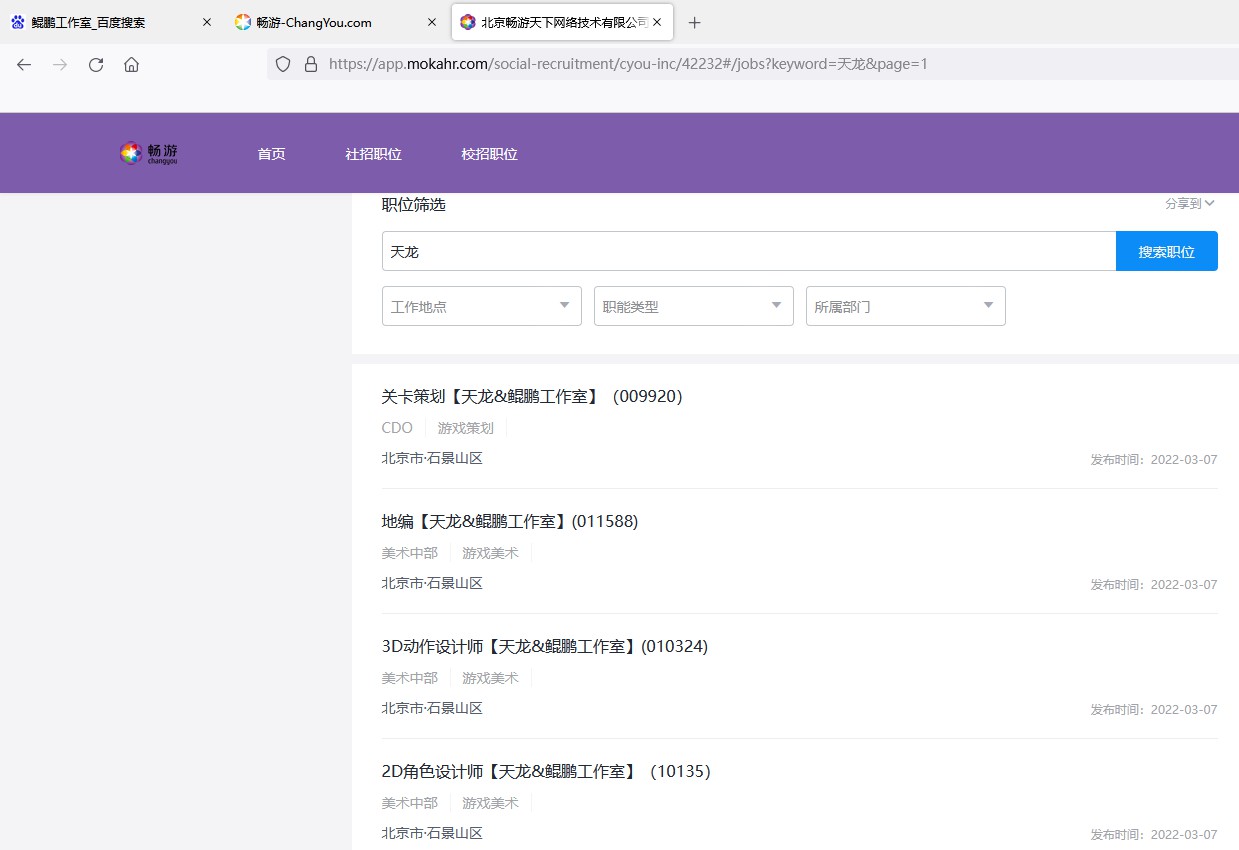The height and width of the screenshot is (850, 1239).
Task: Click the Changyou logo in header
Action: pyautogui.click(x=149, y=153)
